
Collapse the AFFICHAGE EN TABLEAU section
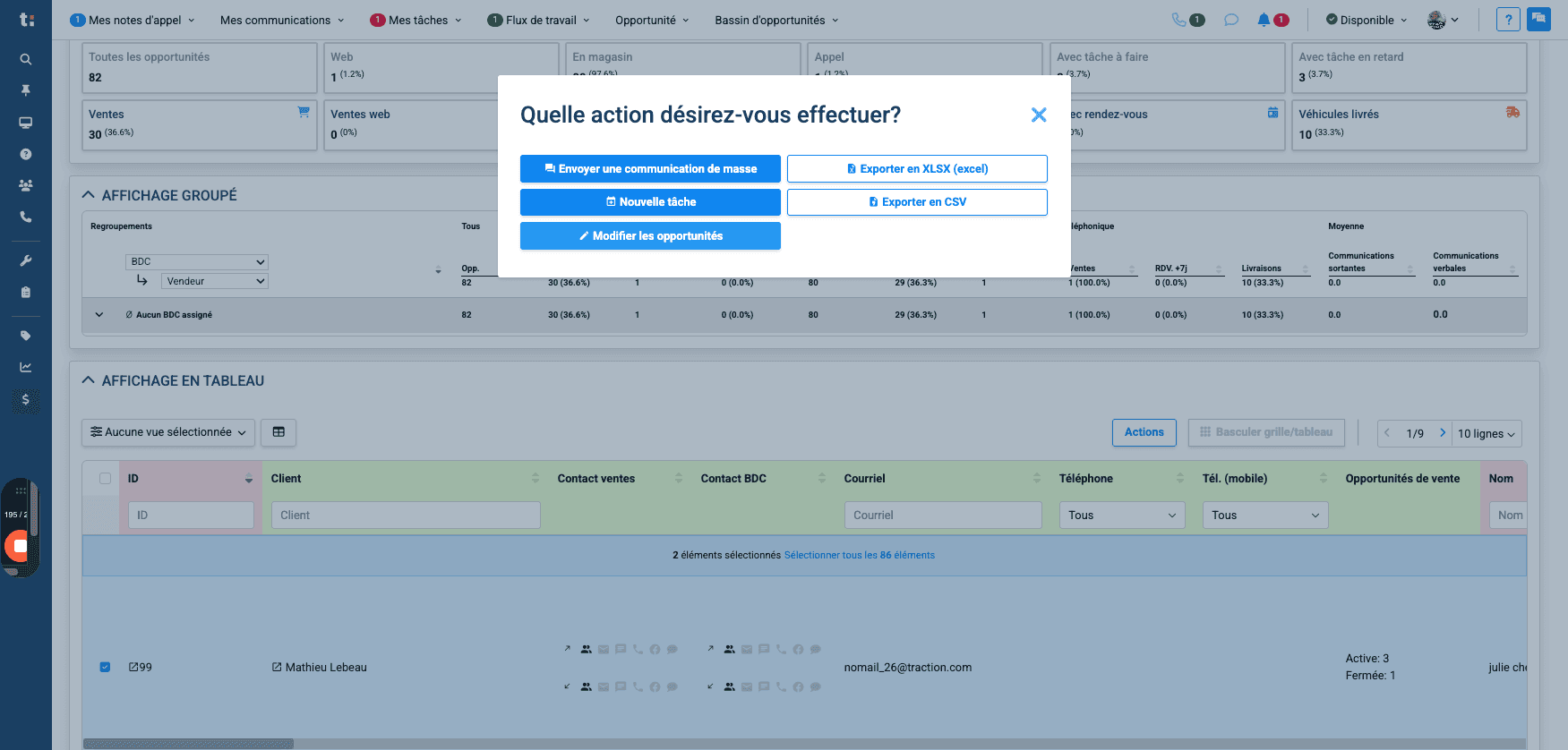88,380
